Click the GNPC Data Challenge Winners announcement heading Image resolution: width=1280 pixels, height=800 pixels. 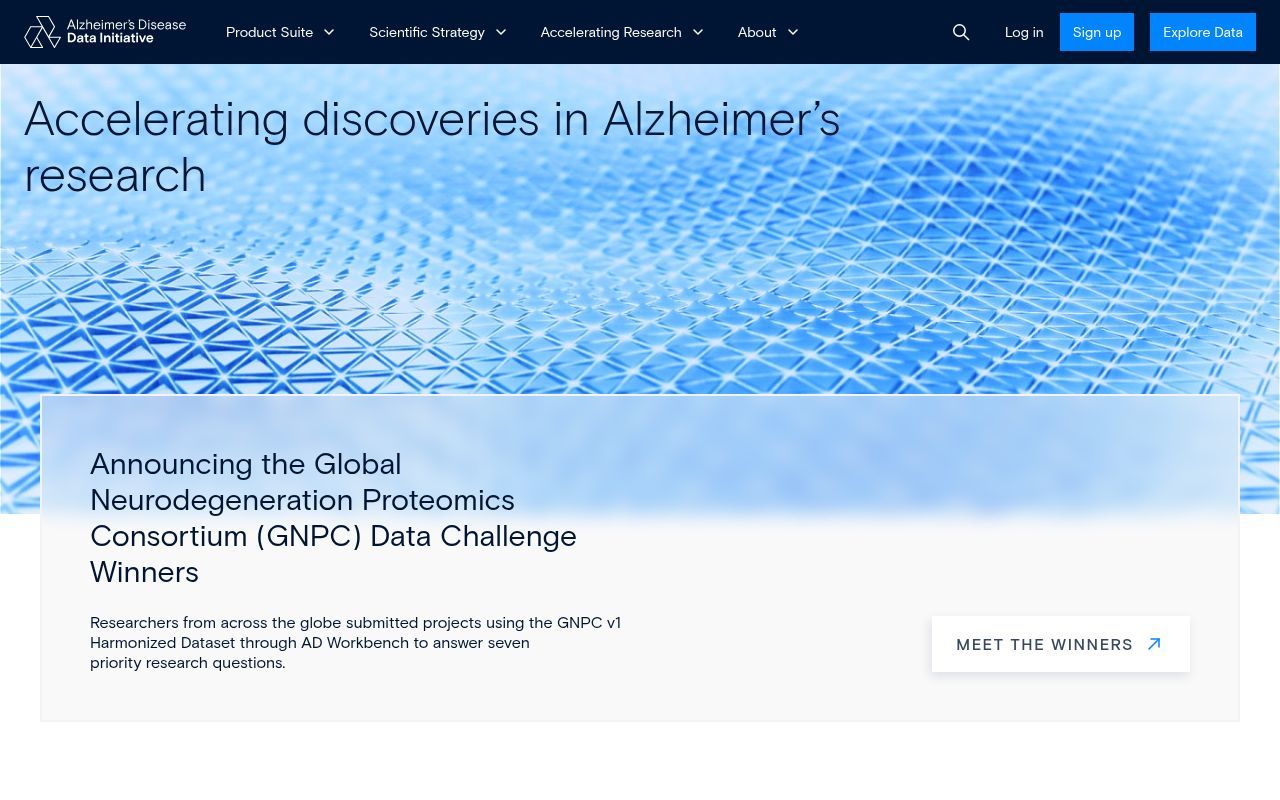coord(334,518)
